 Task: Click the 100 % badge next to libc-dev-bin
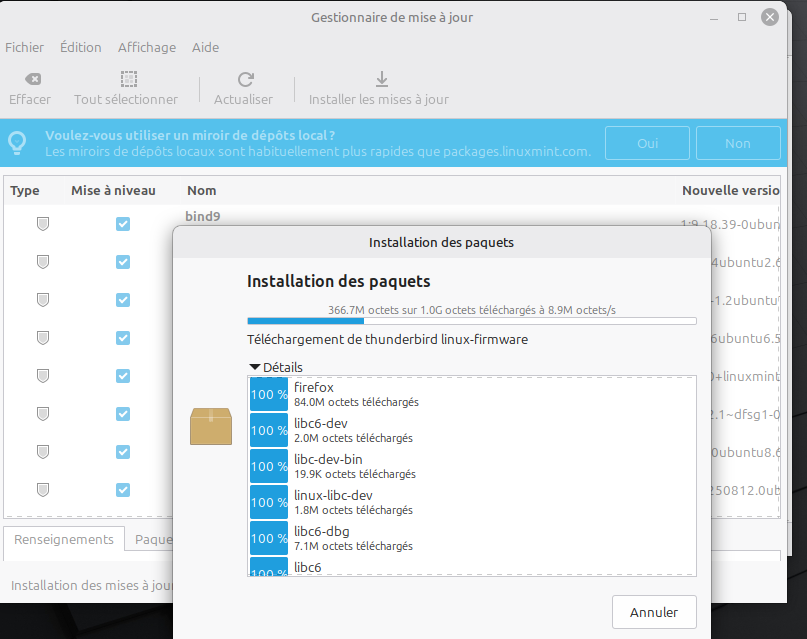269,466
